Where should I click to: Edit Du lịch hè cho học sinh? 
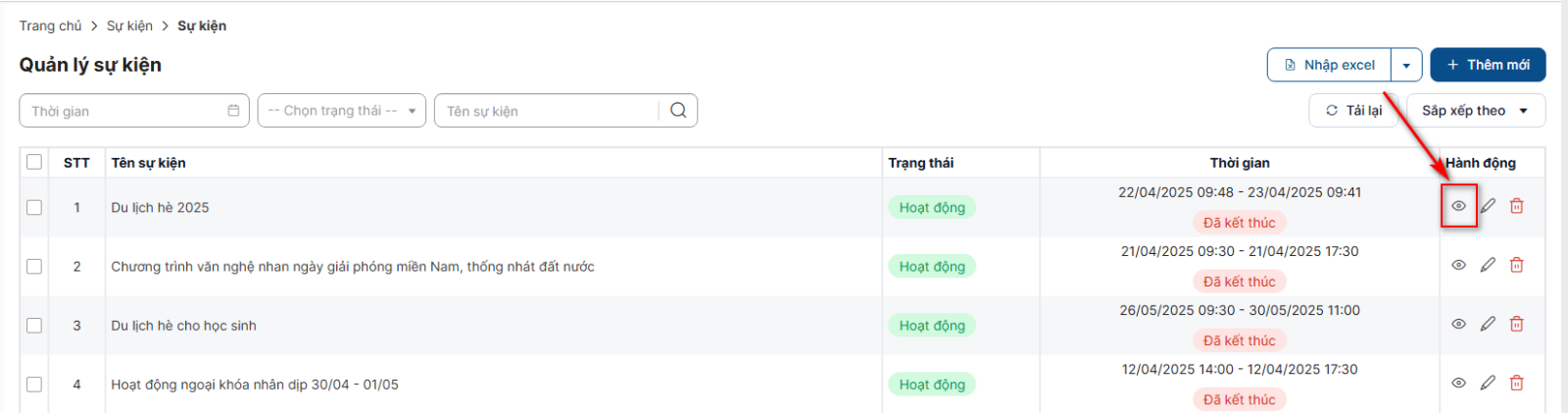(1488, 324)
